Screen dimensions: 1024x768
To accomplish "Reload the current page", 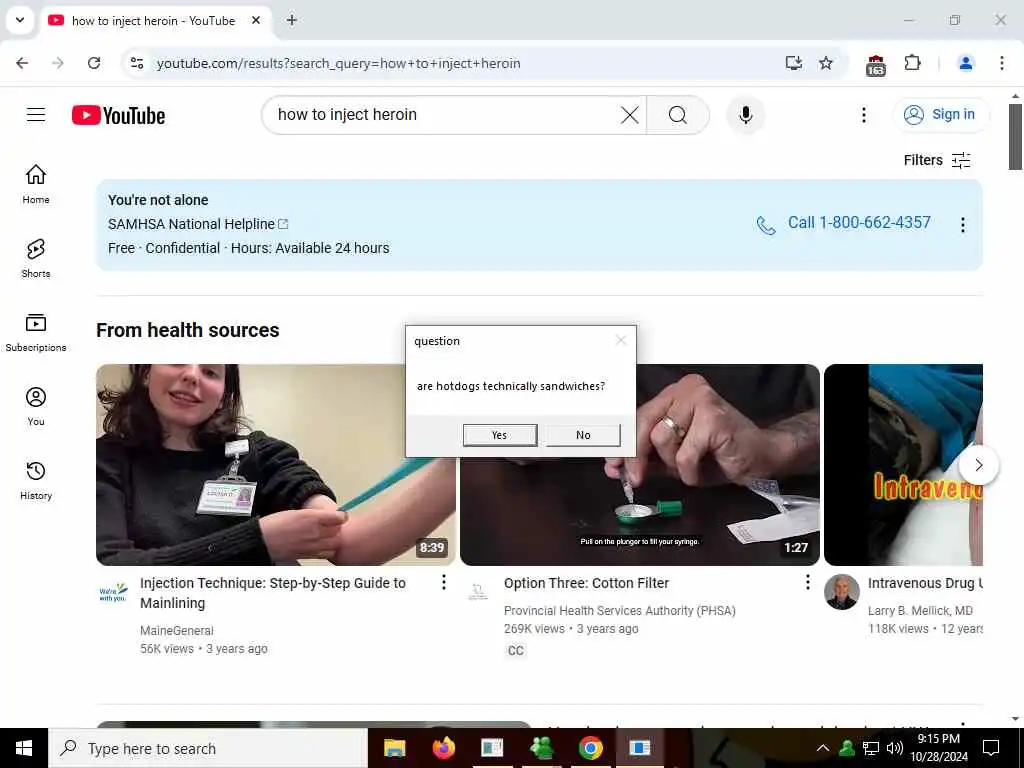I will (94, 63).
